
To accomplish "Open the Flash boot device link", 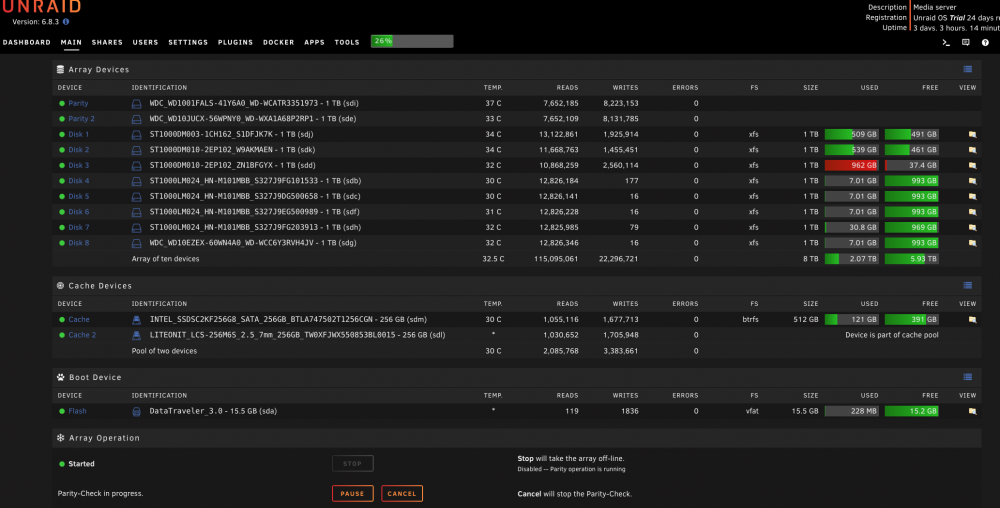I will [x=77, y=411].
